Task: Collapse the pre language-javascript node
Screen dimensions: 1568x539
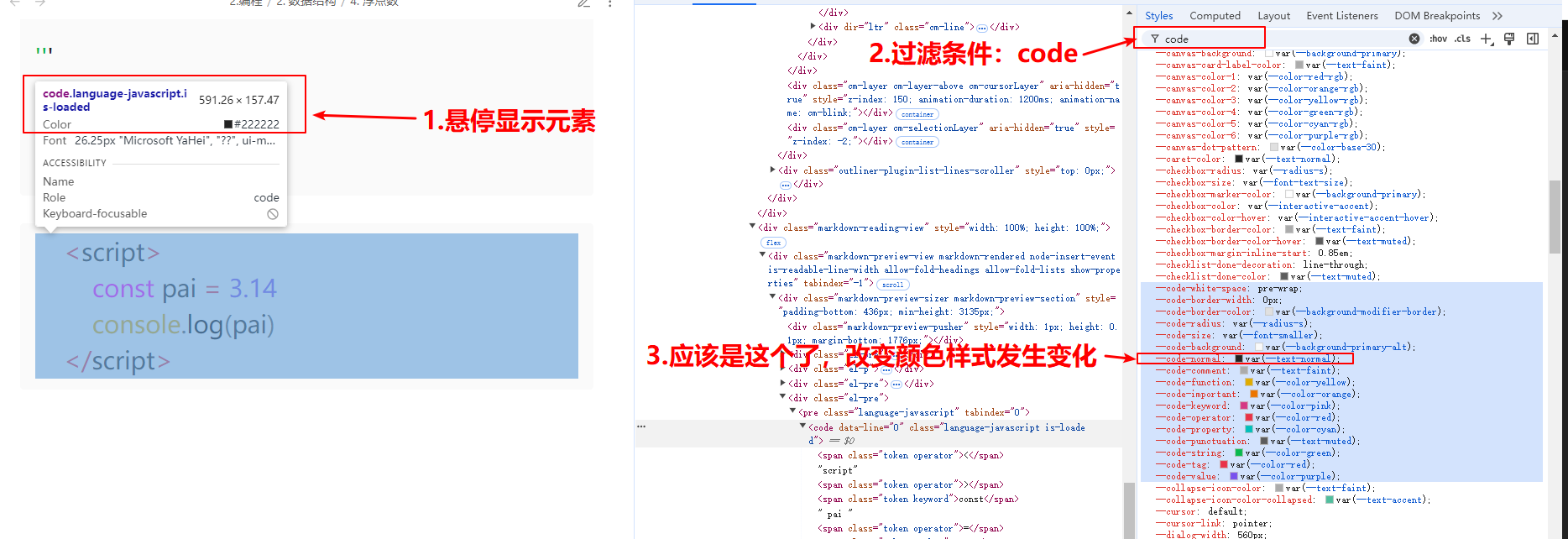Action: pyautogui.click(x=792, y=411)
